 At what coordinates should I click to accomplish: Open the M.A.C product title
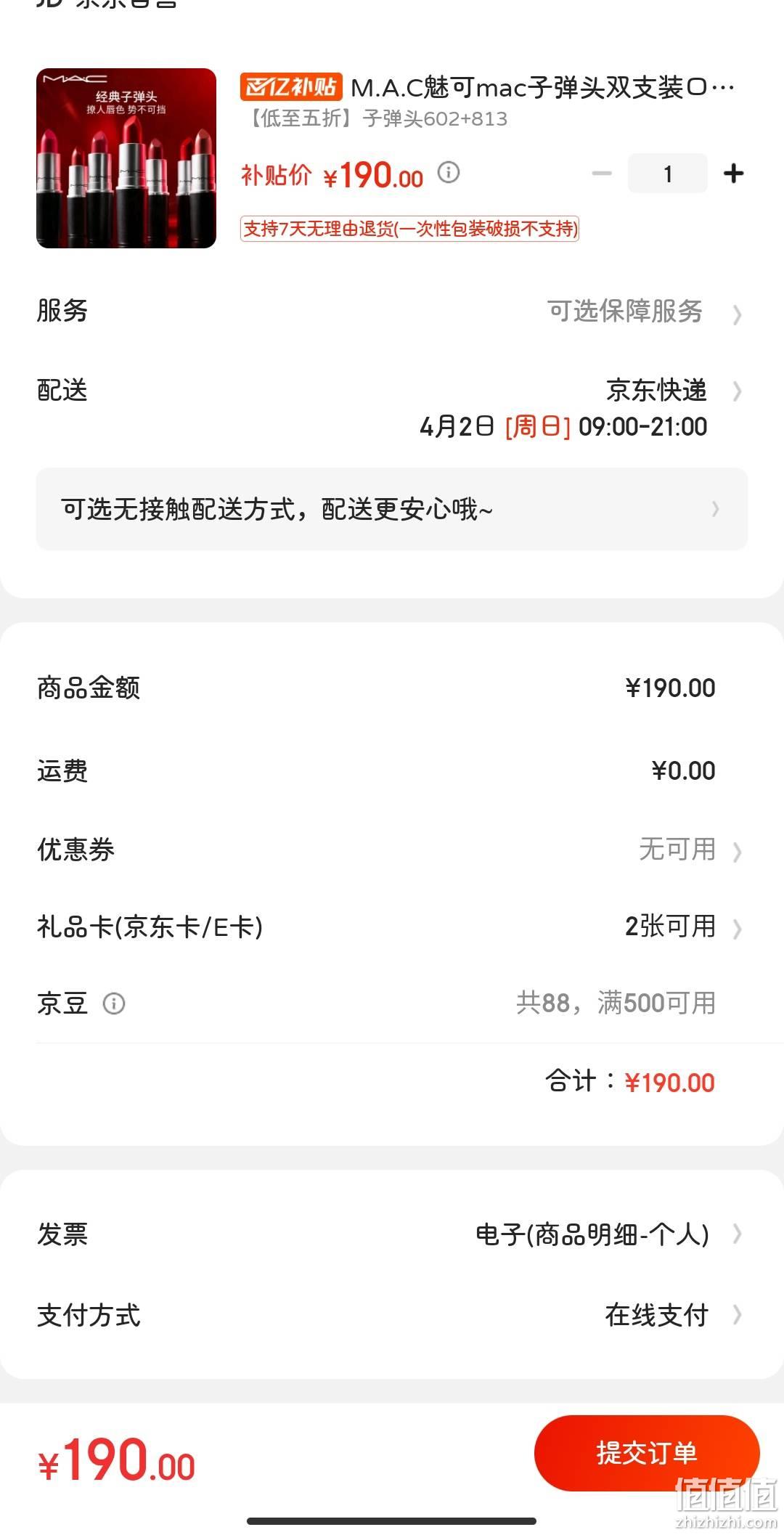[542, 88]
